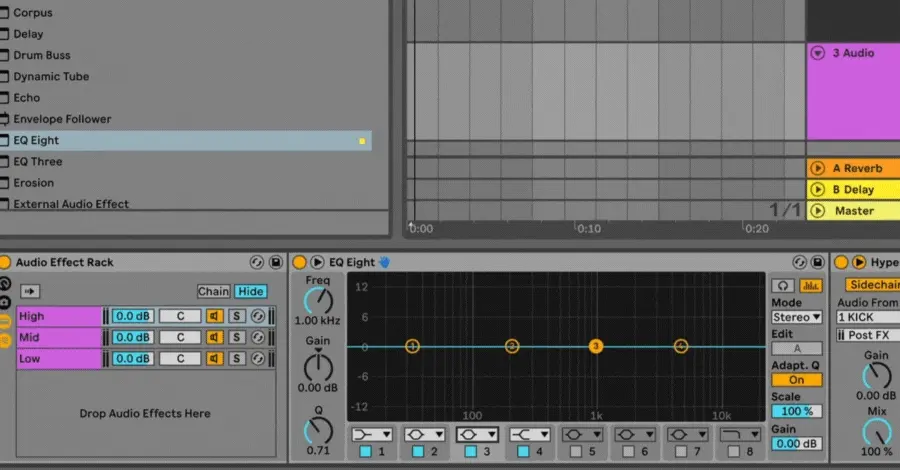The image size is (900, 470).
Task: Fold EQ Eight using its triangle button
Action: [x=317, y=262]
